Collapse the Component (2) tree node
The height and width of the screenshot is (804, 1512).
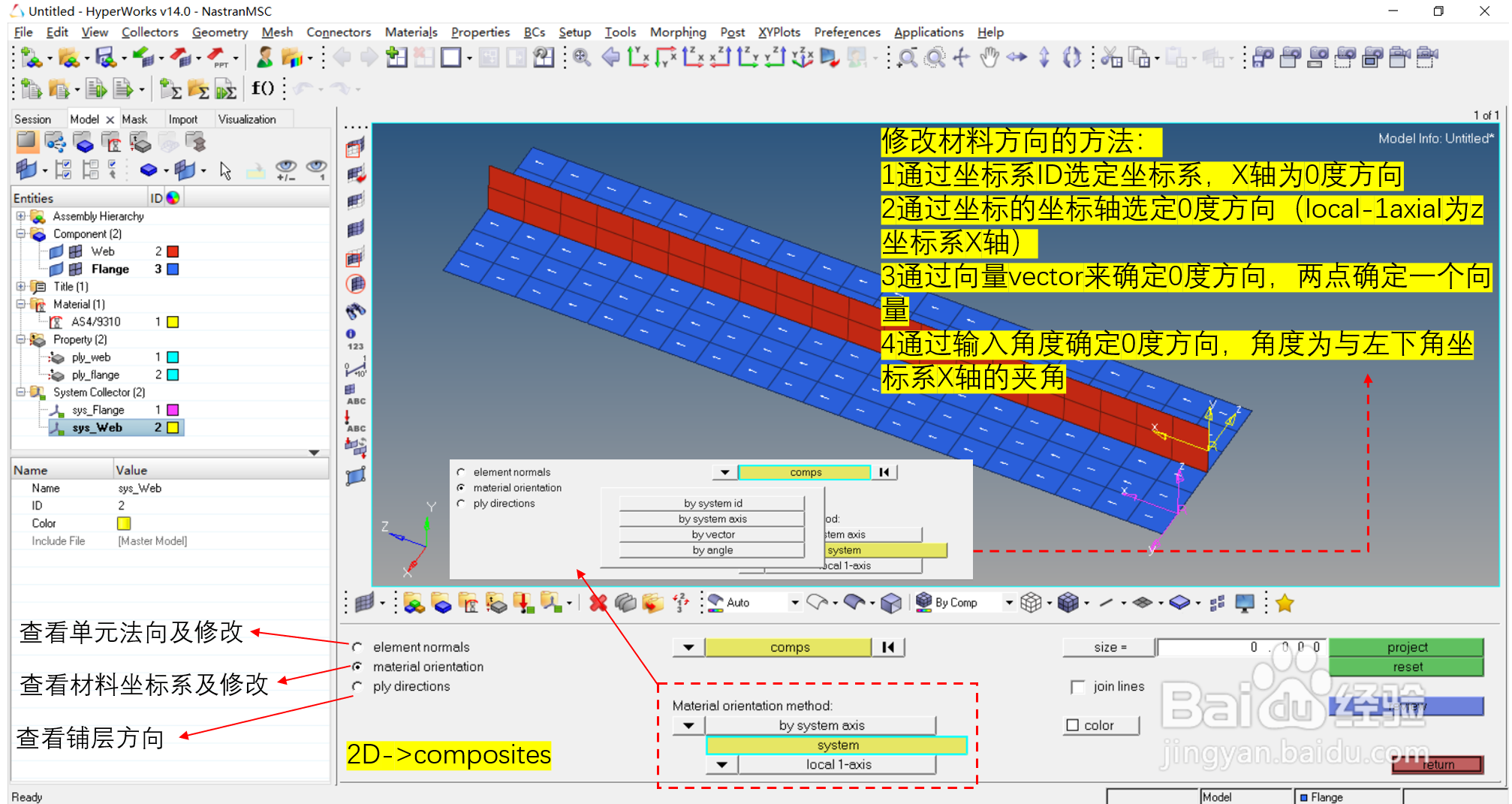(21, 233)
